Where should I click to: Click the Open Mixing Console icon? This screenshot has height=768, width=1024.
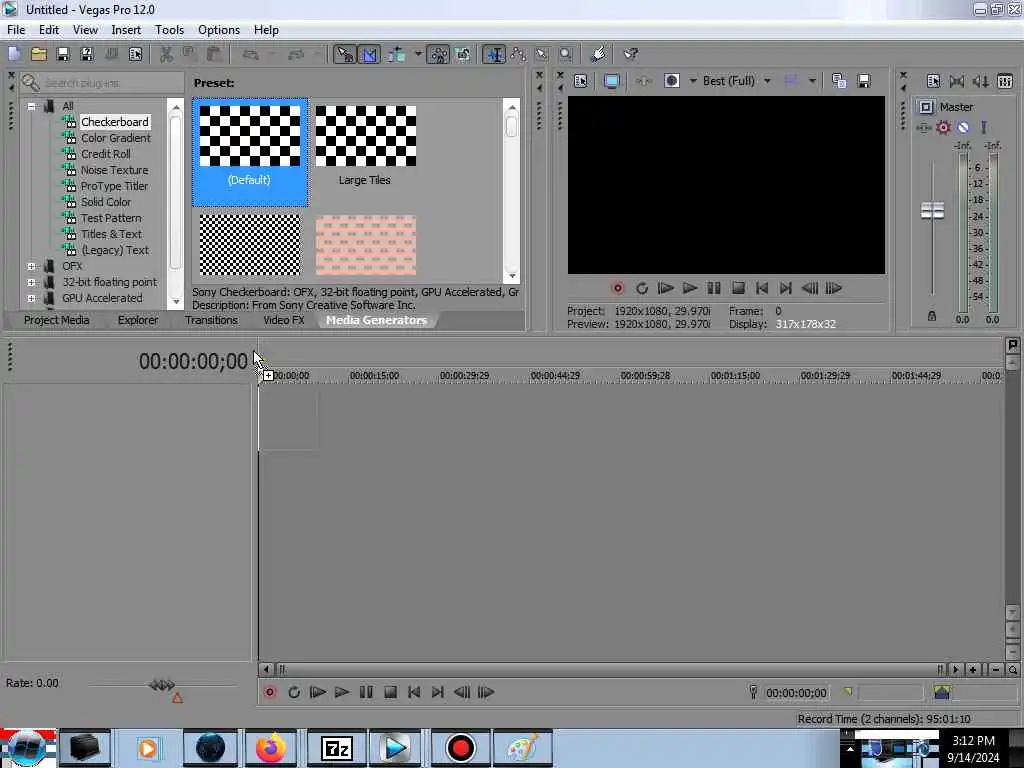coord(1004,81)
